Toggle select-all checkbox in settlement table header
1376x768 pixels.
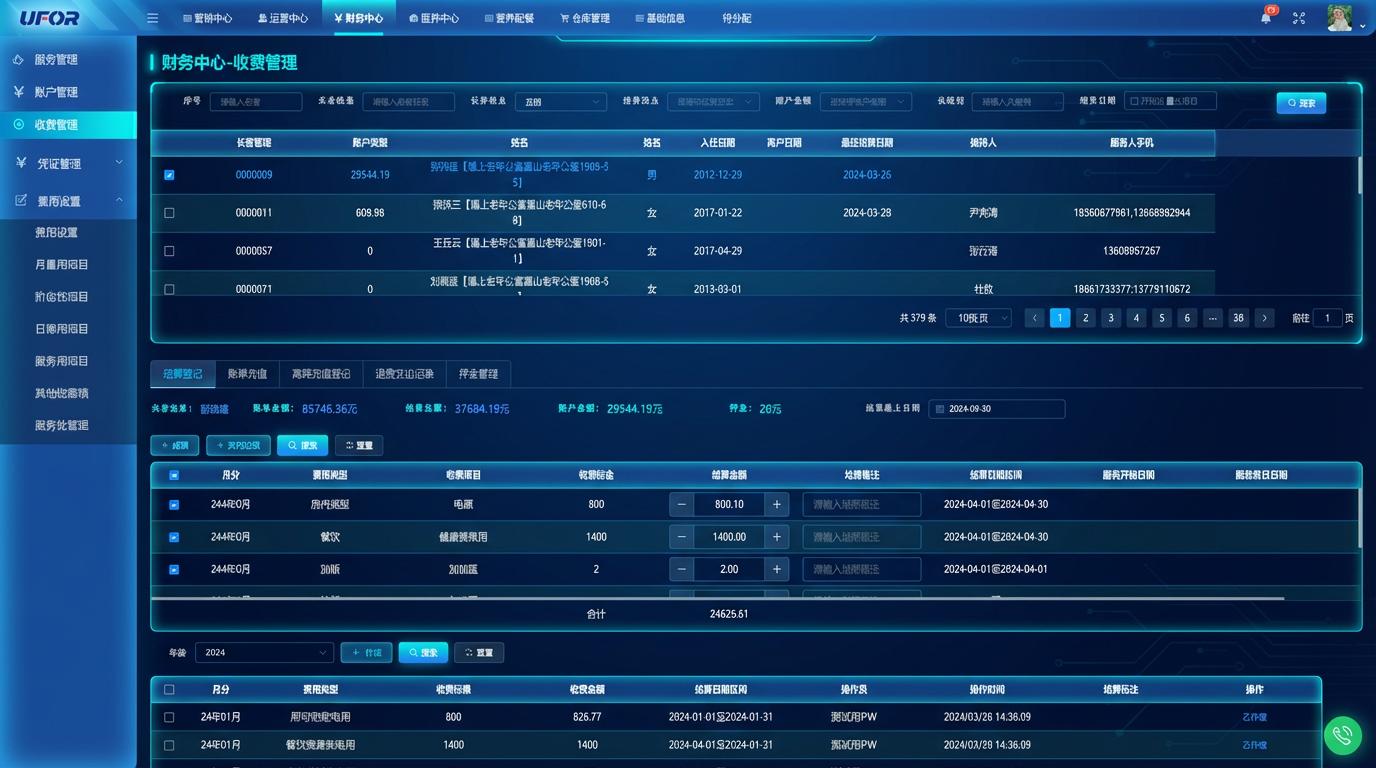(x=174, y=476)
